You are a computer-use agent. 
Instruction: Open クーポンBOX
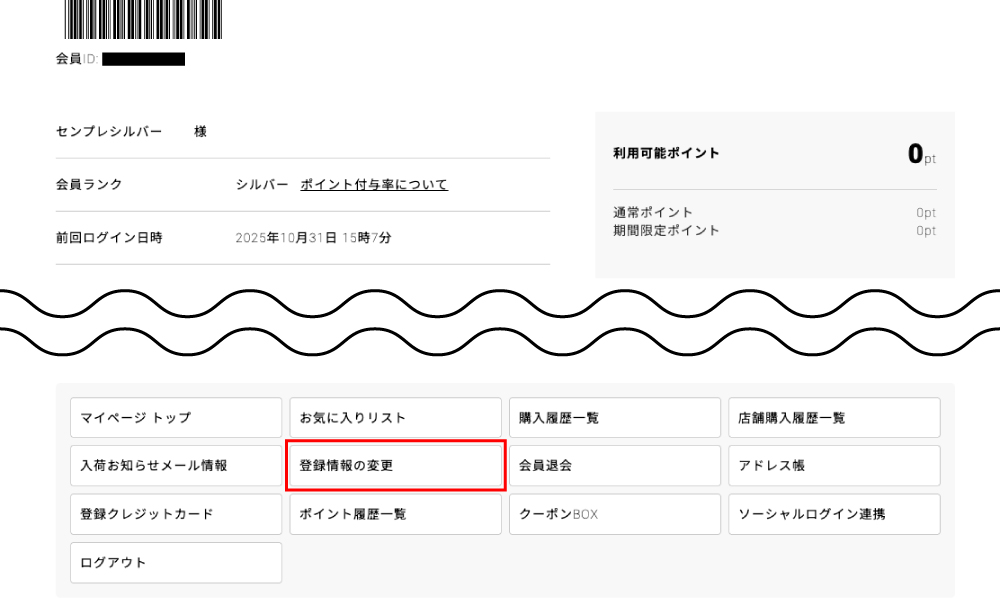(x=614, y=514)
